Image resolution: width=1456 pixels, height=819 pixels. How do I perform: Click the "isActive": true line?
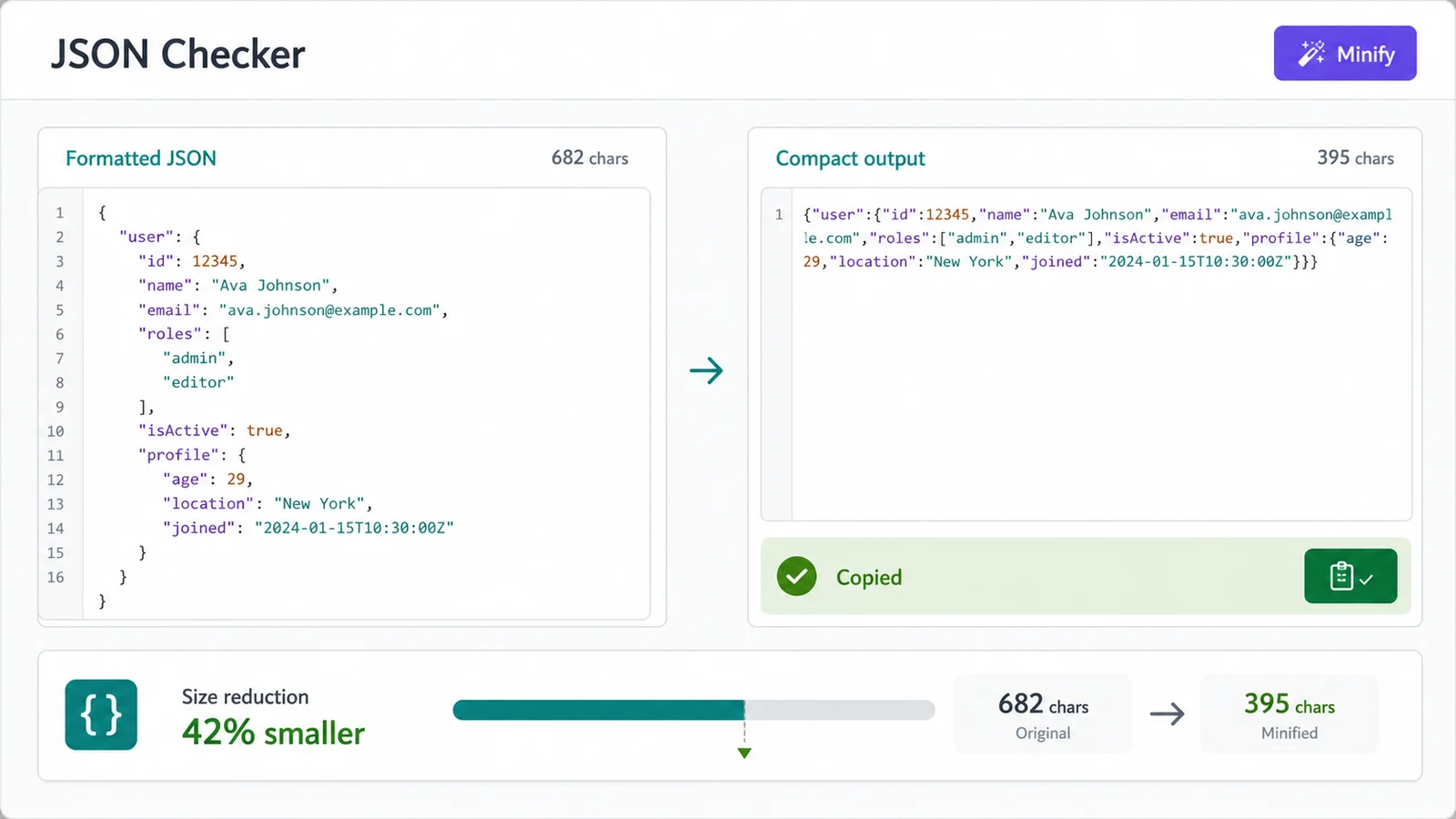click(x=215, y=430)
